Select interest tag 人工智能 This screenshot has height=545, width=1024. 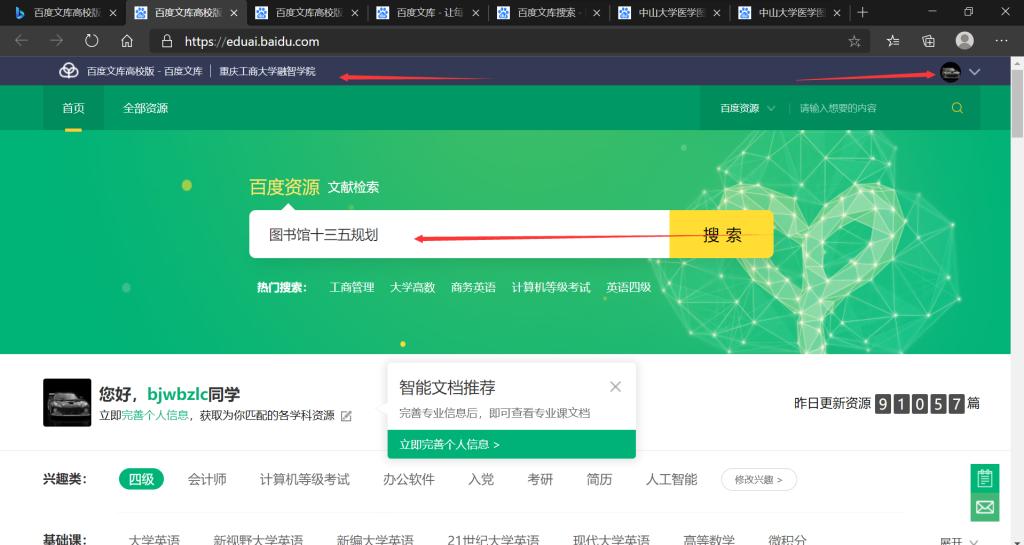[671, 480]
